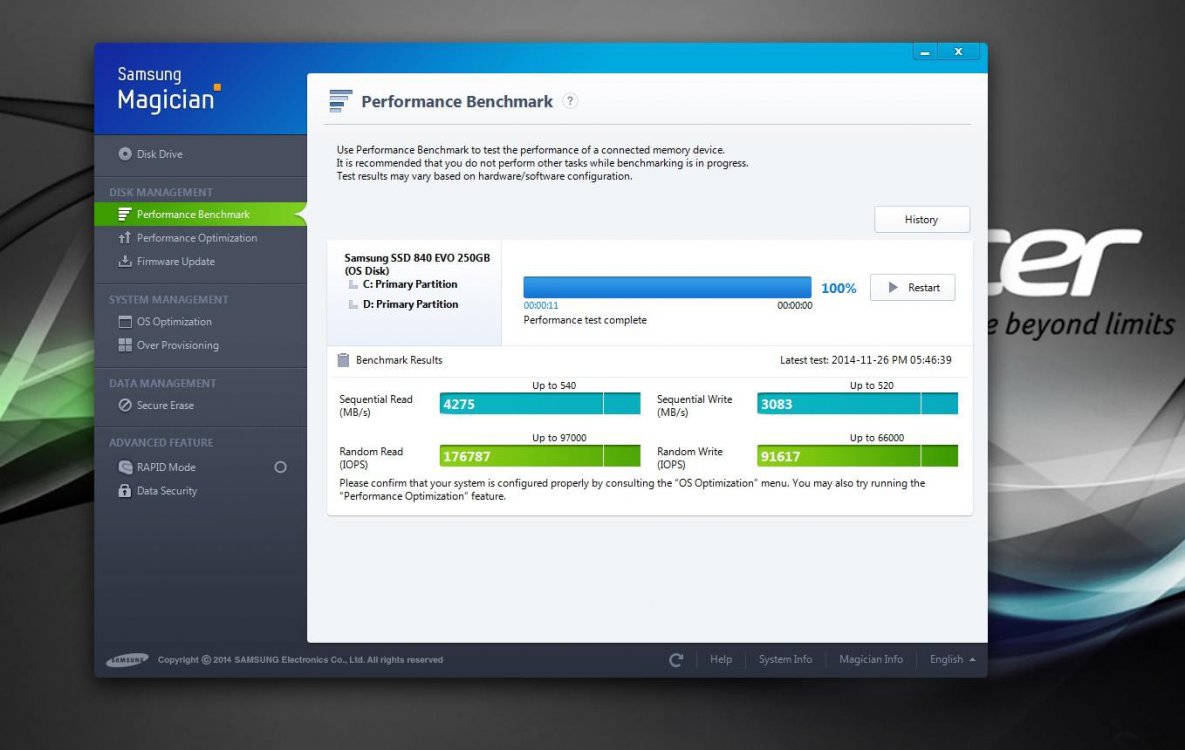Open OS Optimization

tap(174, 322)
